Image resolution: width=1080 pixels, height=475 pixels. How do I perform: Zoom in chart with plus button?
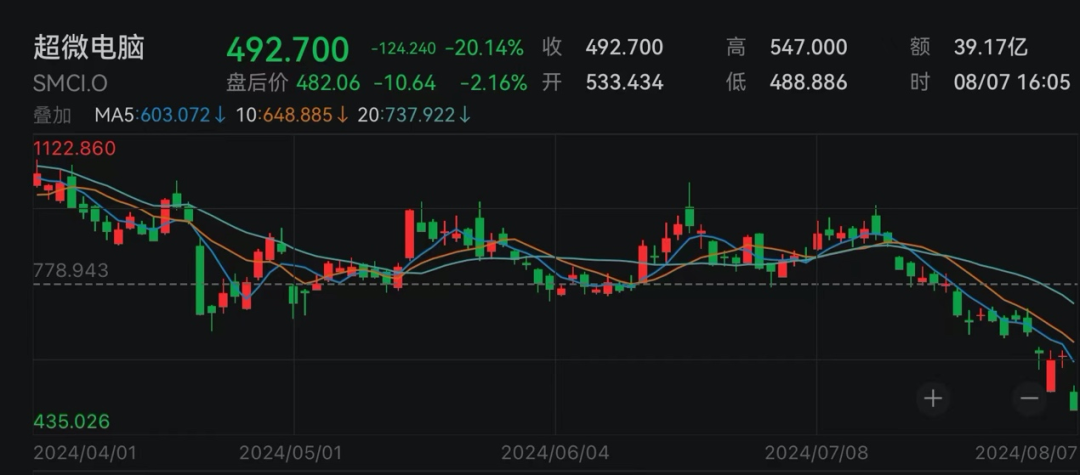933,399
